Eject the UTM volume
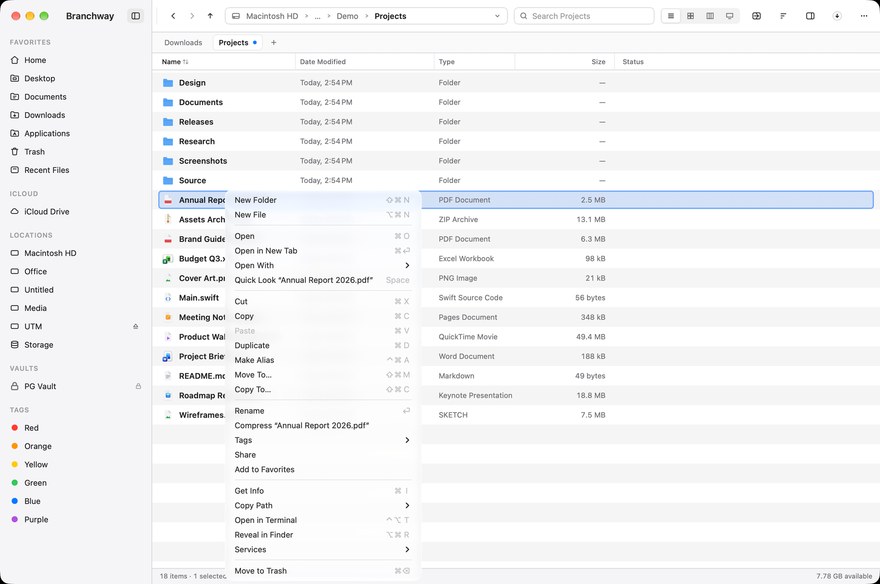The width and height of the screenshot is (880, 584). pos(135,327)
